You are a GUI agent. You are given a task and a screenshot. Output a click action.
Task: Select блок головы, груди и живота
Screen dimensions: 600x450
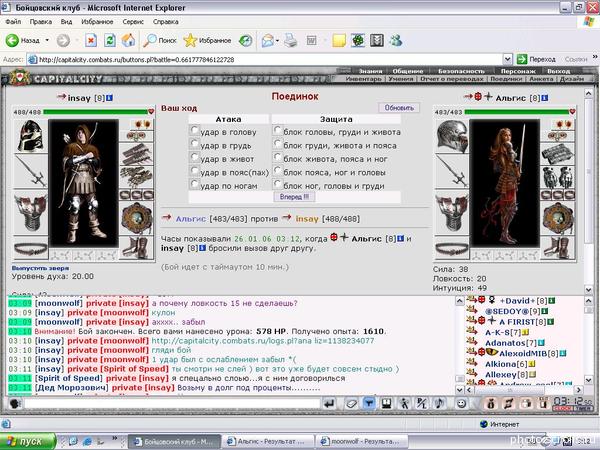click(x=277, y=130)
